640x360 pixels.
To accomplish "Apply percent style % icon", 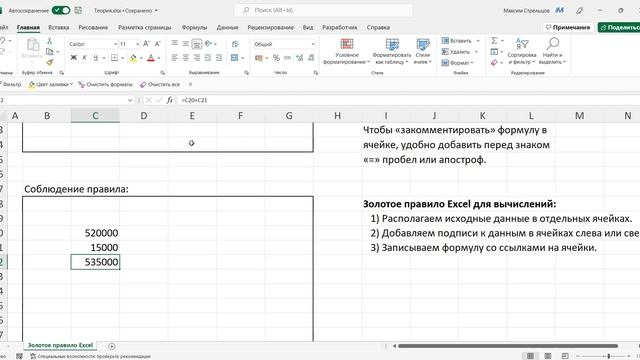I will coord(276,58).
